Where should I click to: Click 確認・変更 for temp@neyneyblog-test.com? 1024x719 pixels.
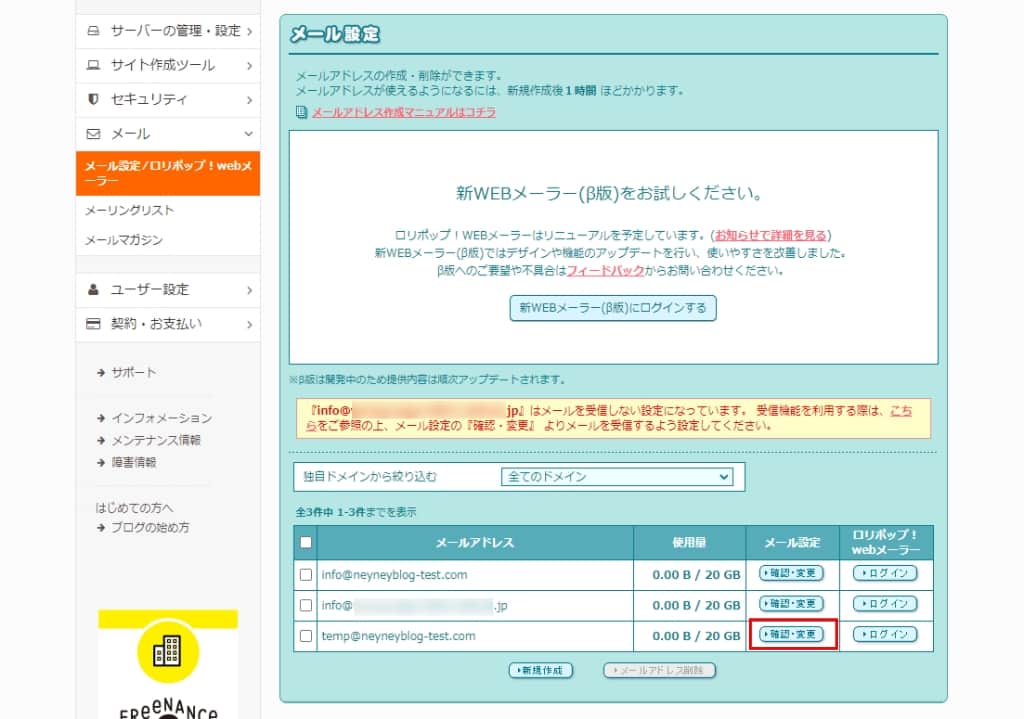(x=792, y=634)
